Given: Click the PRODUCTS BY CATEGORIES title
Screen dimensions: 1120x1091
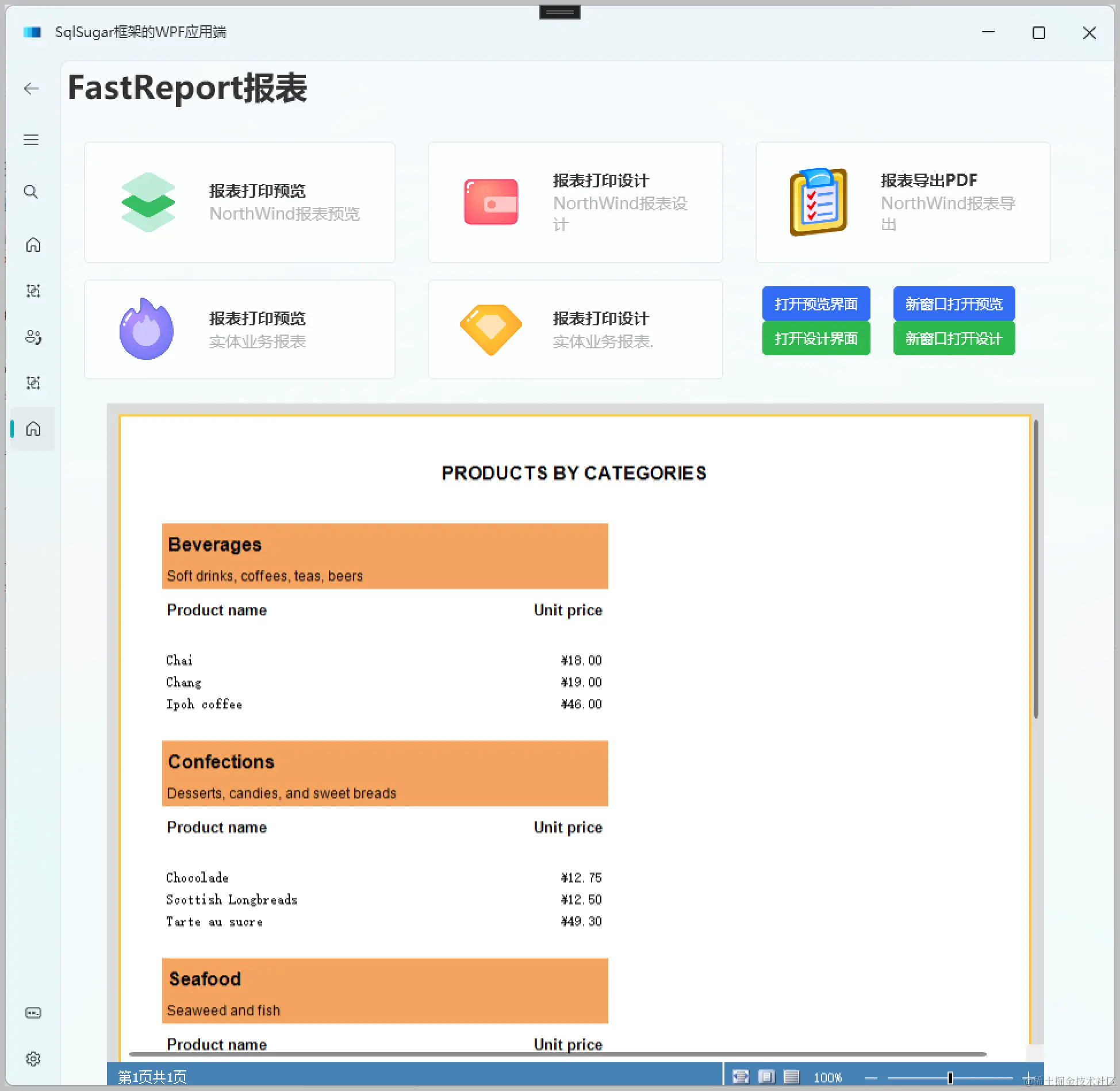Looking at the screenshot, I should [x=574, y=472].
